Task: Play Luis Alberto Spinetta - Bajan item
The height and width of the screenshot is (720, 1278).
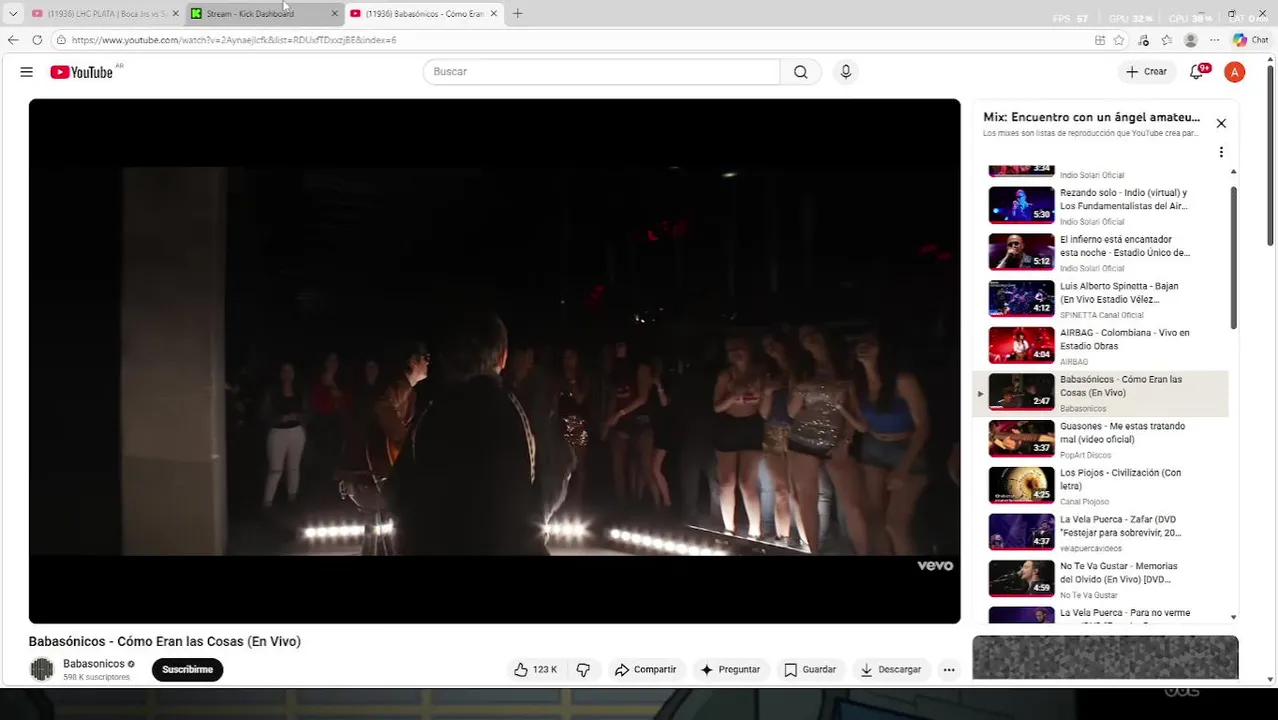Action: click(1100, 299)
